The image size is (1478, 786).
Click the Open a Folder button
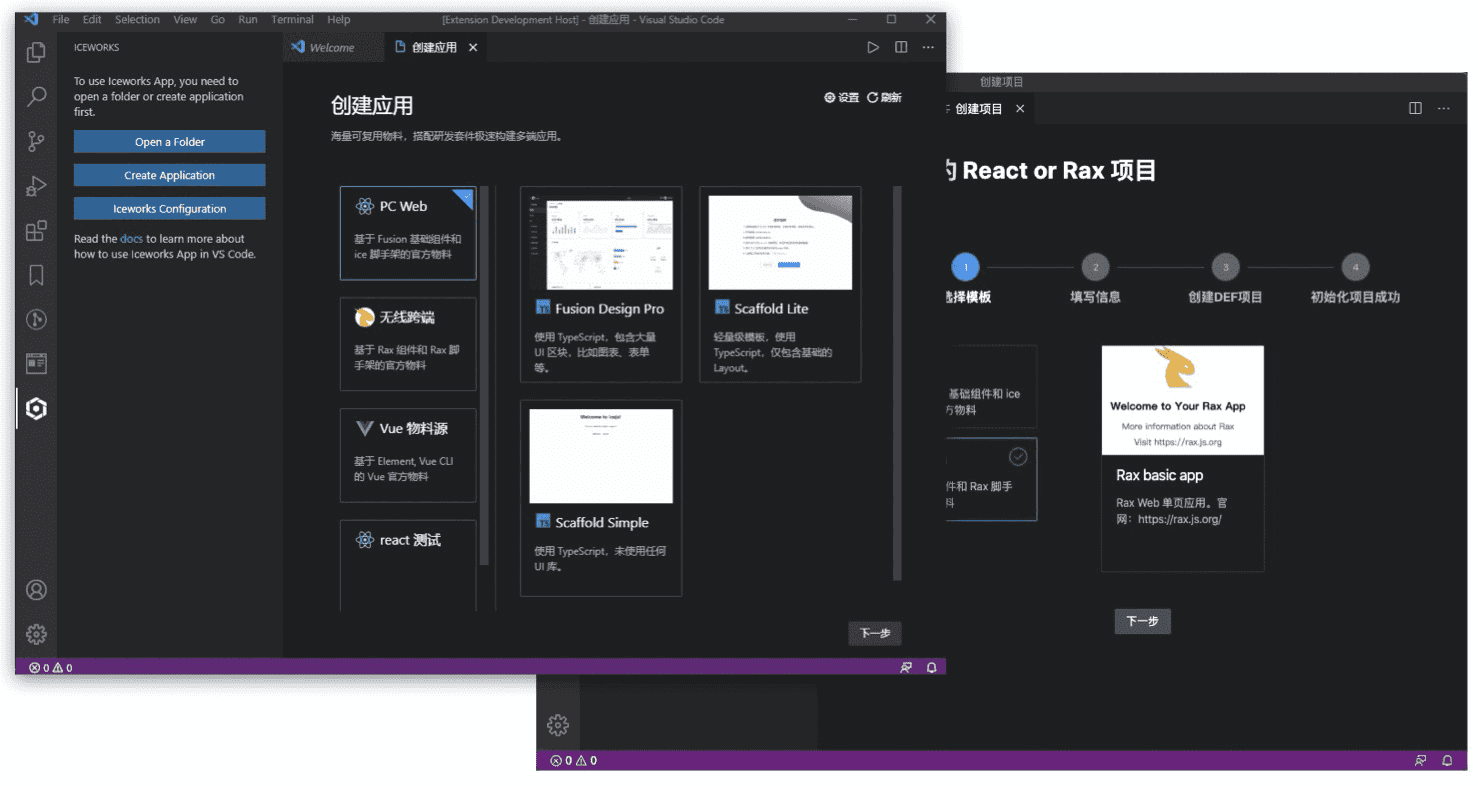point(169,142)
